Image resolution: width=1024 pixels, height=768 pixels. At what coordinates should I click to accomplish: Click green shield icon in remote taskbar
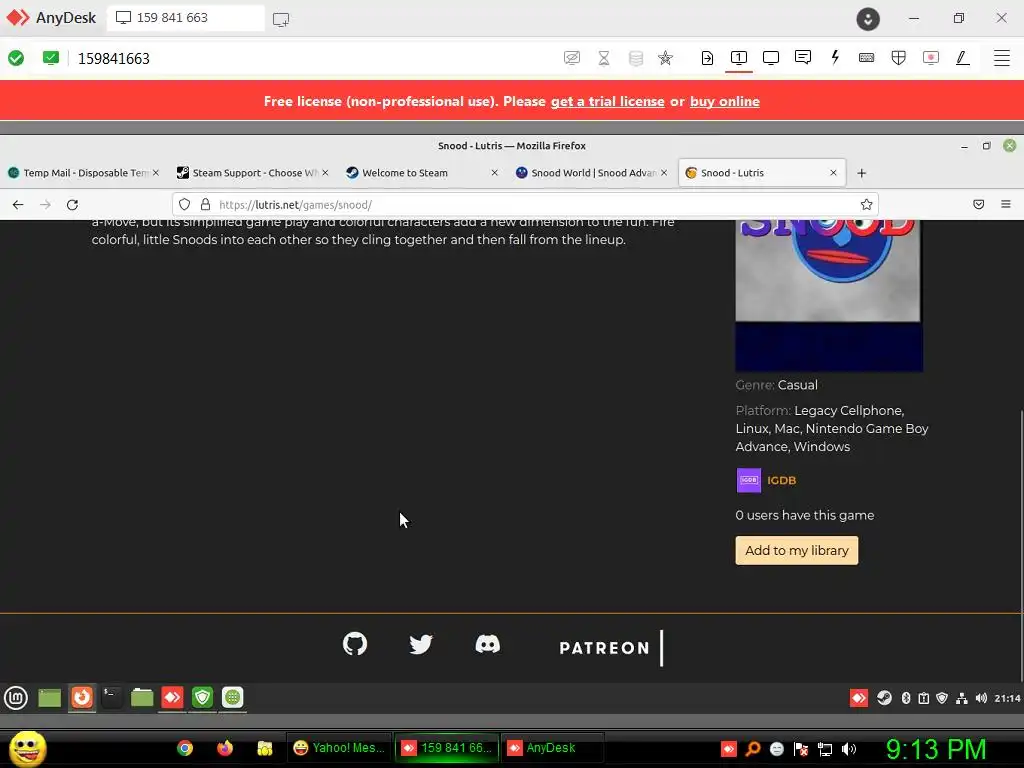tap(202, 697)
